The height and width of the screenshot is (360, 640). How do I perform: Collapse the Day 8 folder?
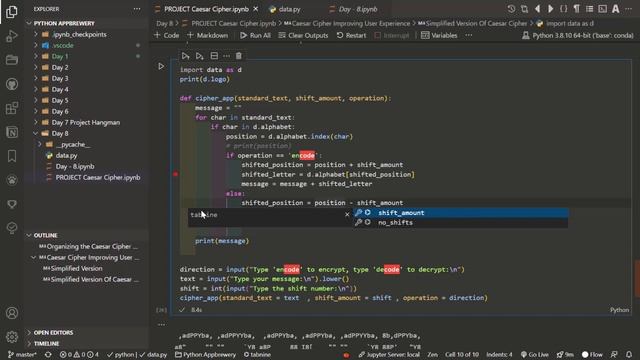(x=60, y=133)
